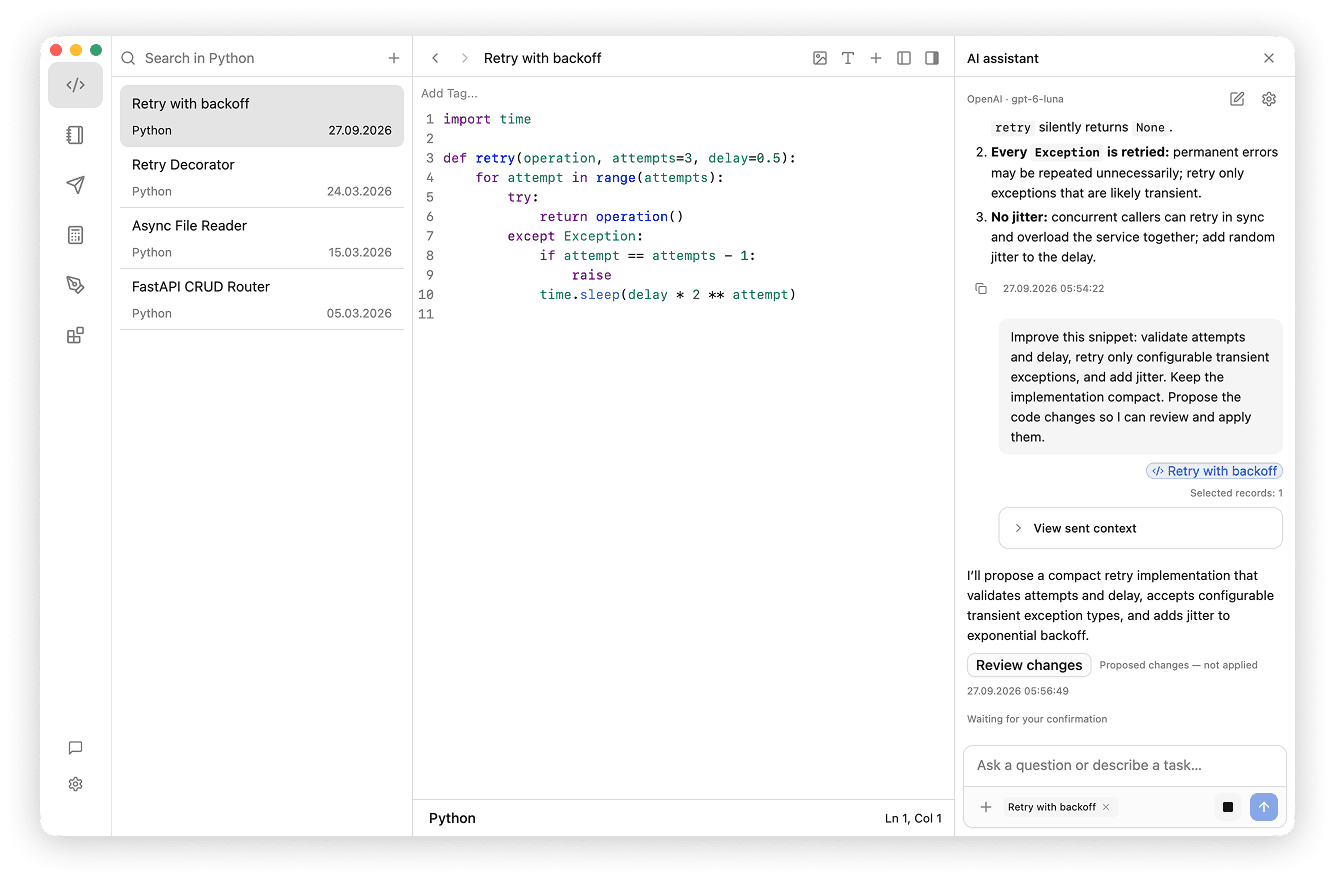
Task: Click 'Proposed changes — not applied' text
Action: click(1178, 665)
